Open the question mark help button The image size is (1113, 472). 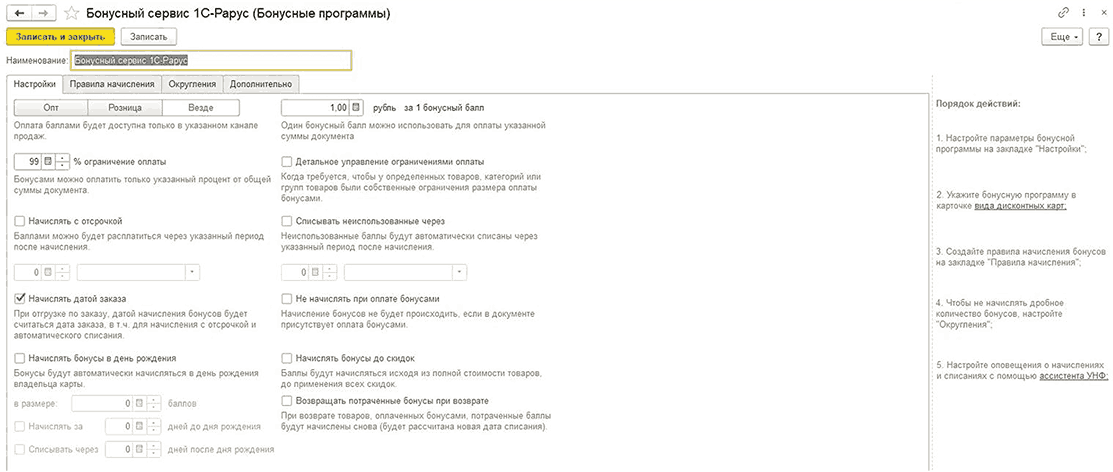click(1097, 36)
